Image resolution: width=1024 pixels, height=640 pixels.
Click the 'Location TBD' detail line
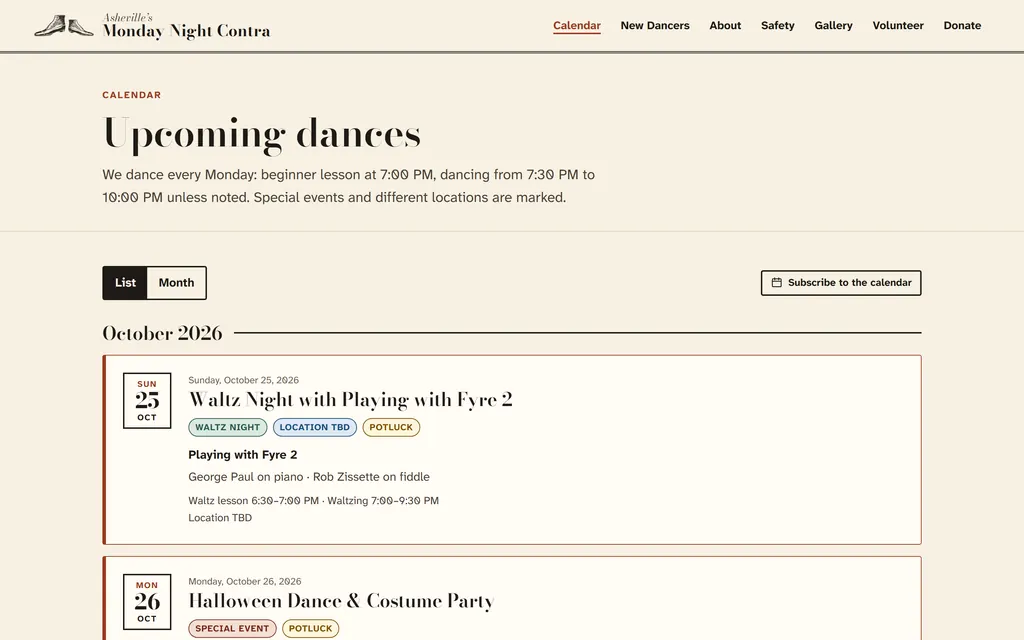tap(220, 518)
